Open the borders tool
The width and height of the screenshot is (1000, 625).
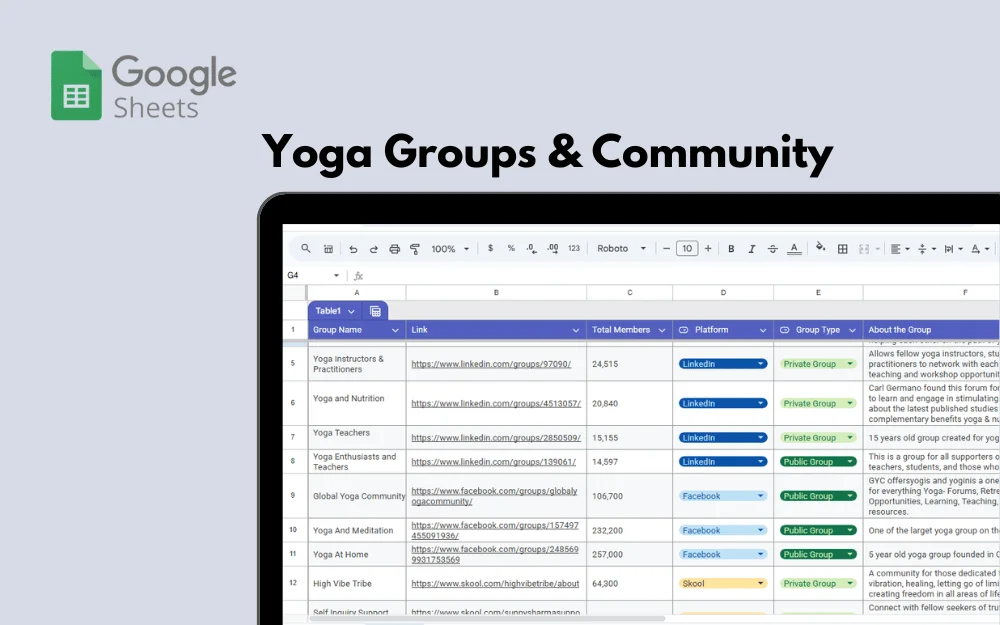(843, 249)
